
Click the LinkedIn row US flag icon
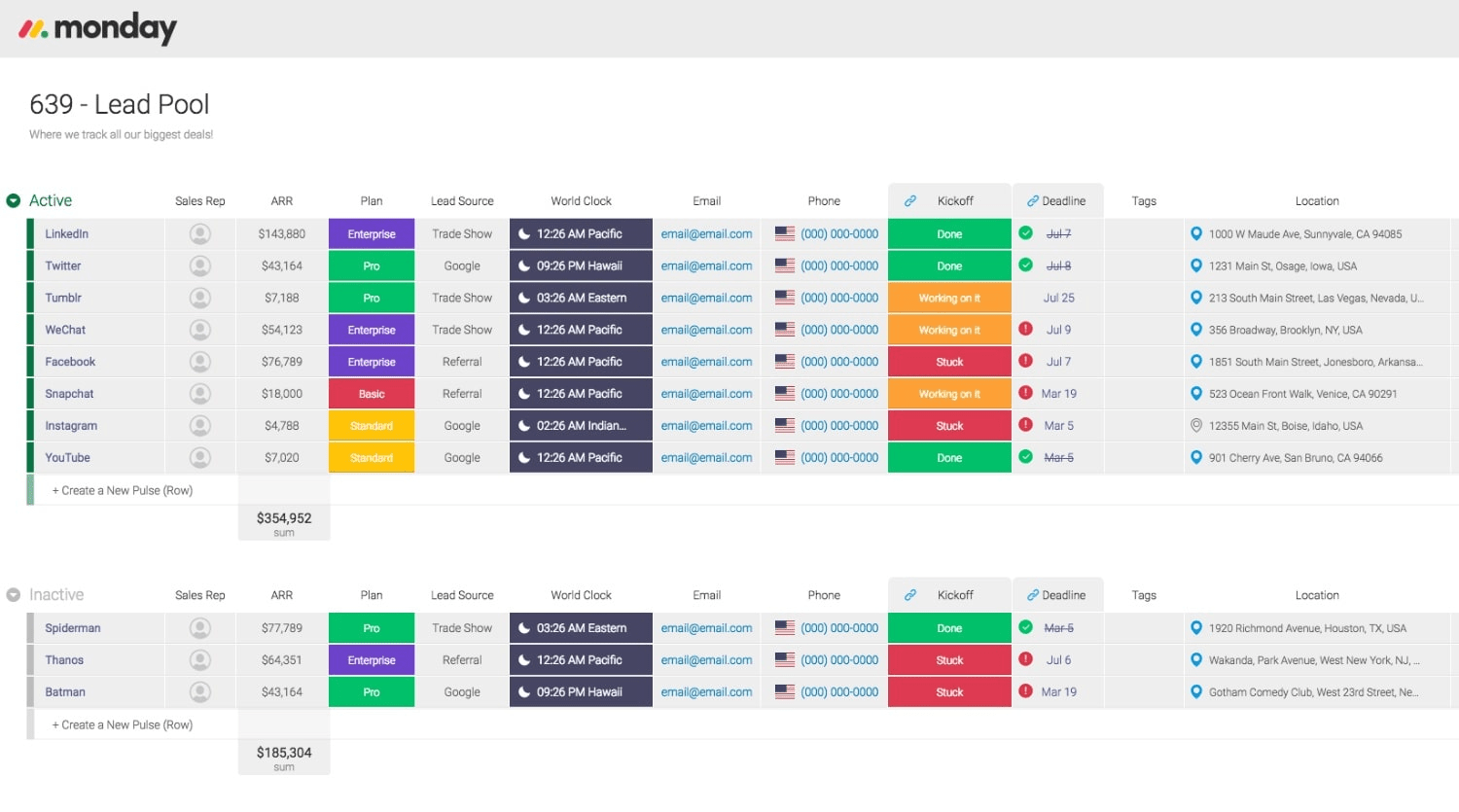785,233
